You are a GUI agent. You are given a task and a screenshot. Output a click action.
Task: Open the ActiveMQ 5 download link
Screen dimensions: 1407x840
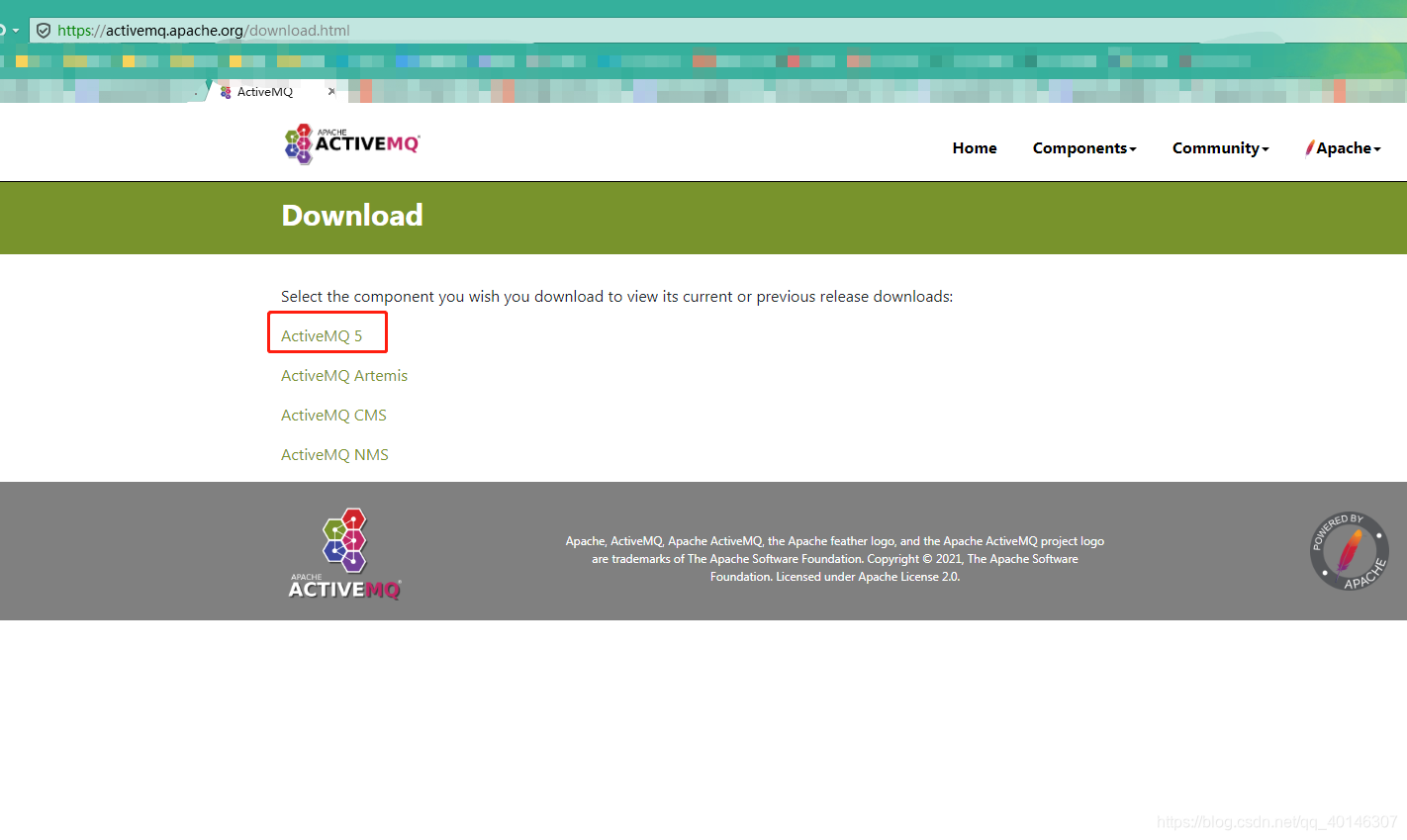[x=322, y=335]
